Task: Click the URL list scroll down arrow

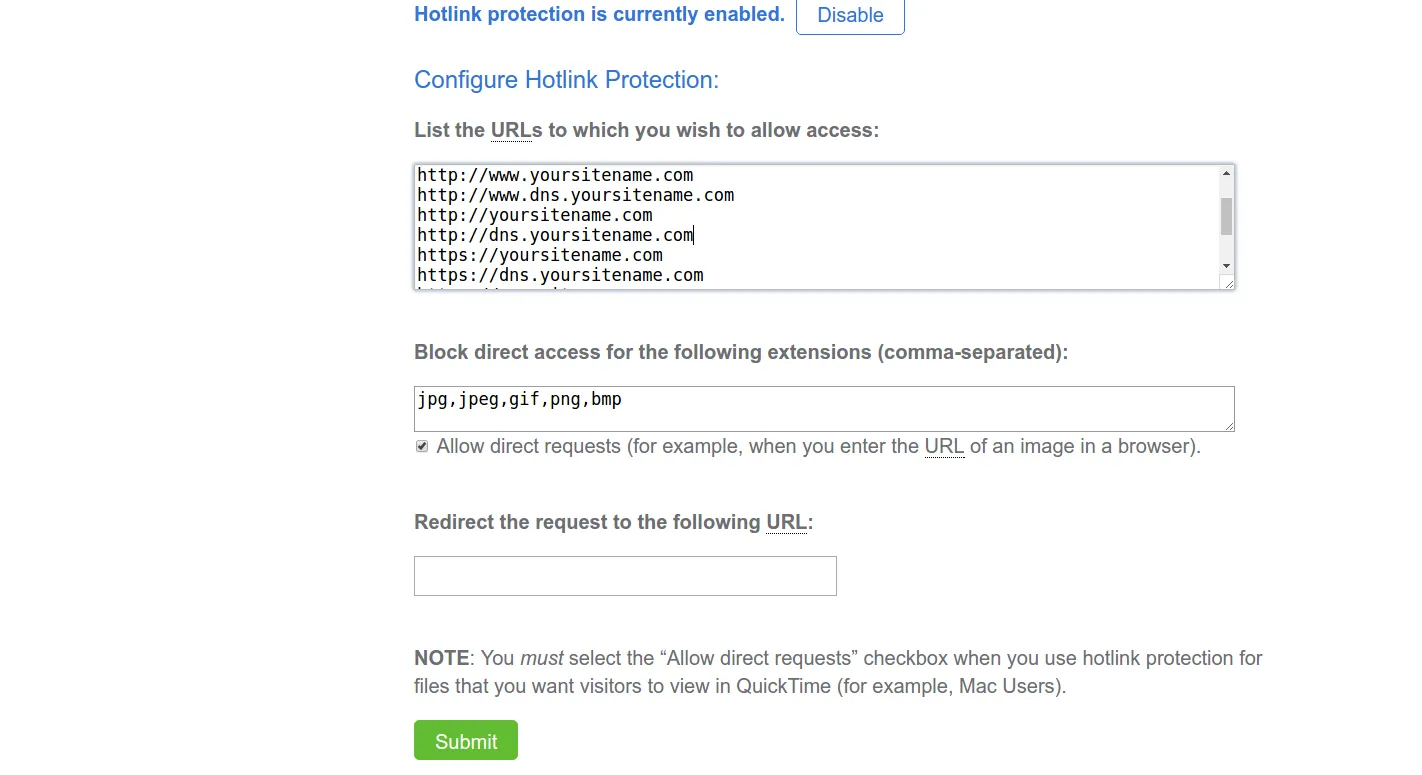Action: tap(1226, 265)
